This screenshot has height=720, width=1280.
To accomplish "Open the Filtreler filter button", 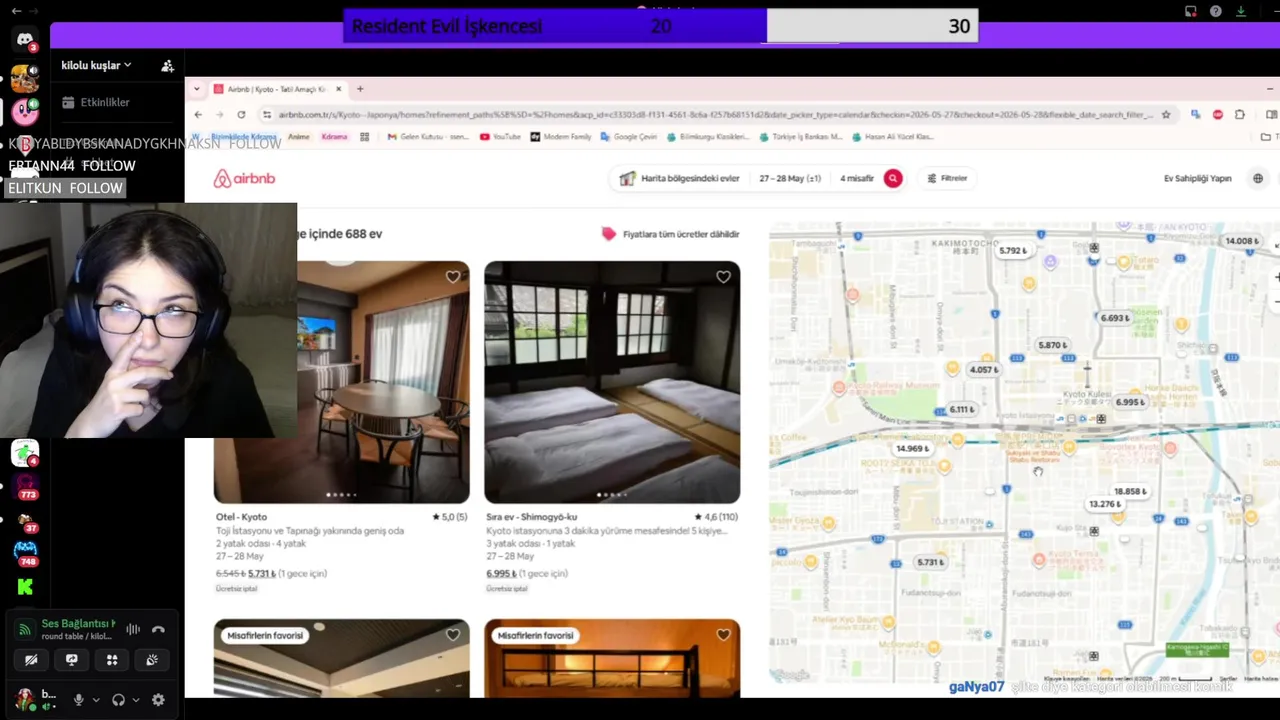I will pyautogui.click(x=947, y=178).
